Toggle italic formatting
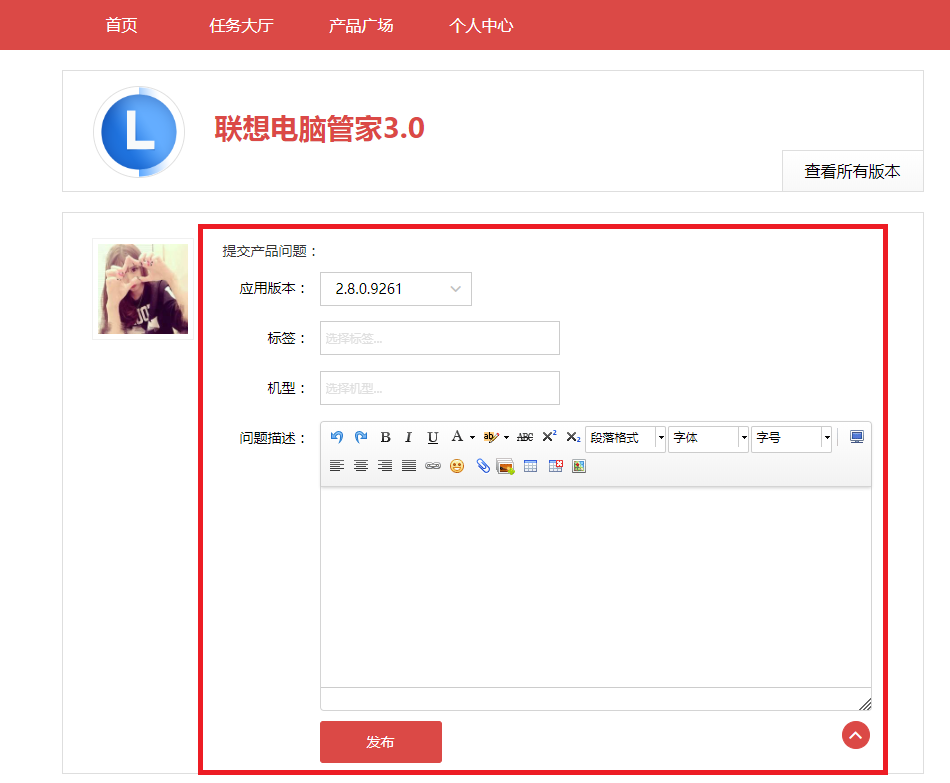 click(408, 437)
